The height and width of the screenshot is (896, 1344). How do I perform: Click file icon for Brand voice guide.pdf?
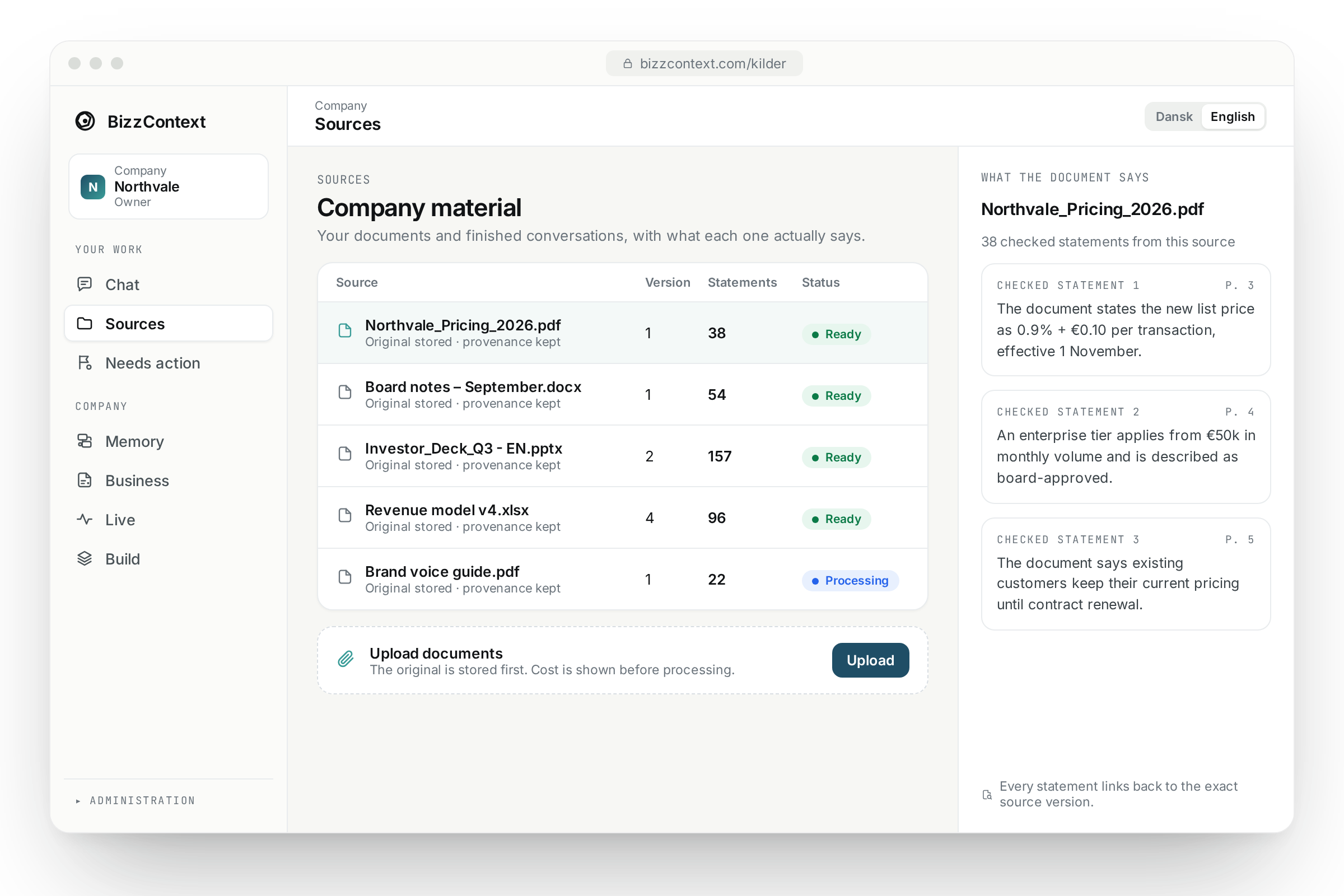tap(345, 577)
